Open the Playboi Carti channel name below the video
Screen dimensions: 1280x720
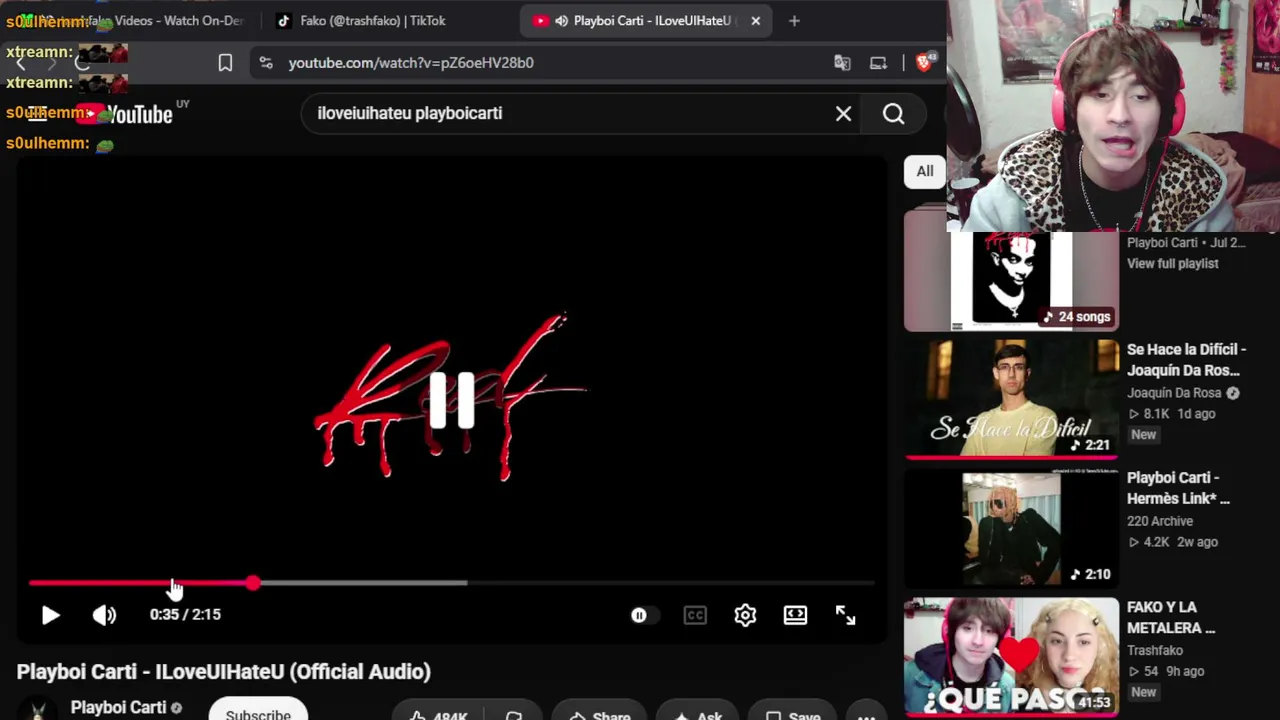118,708
